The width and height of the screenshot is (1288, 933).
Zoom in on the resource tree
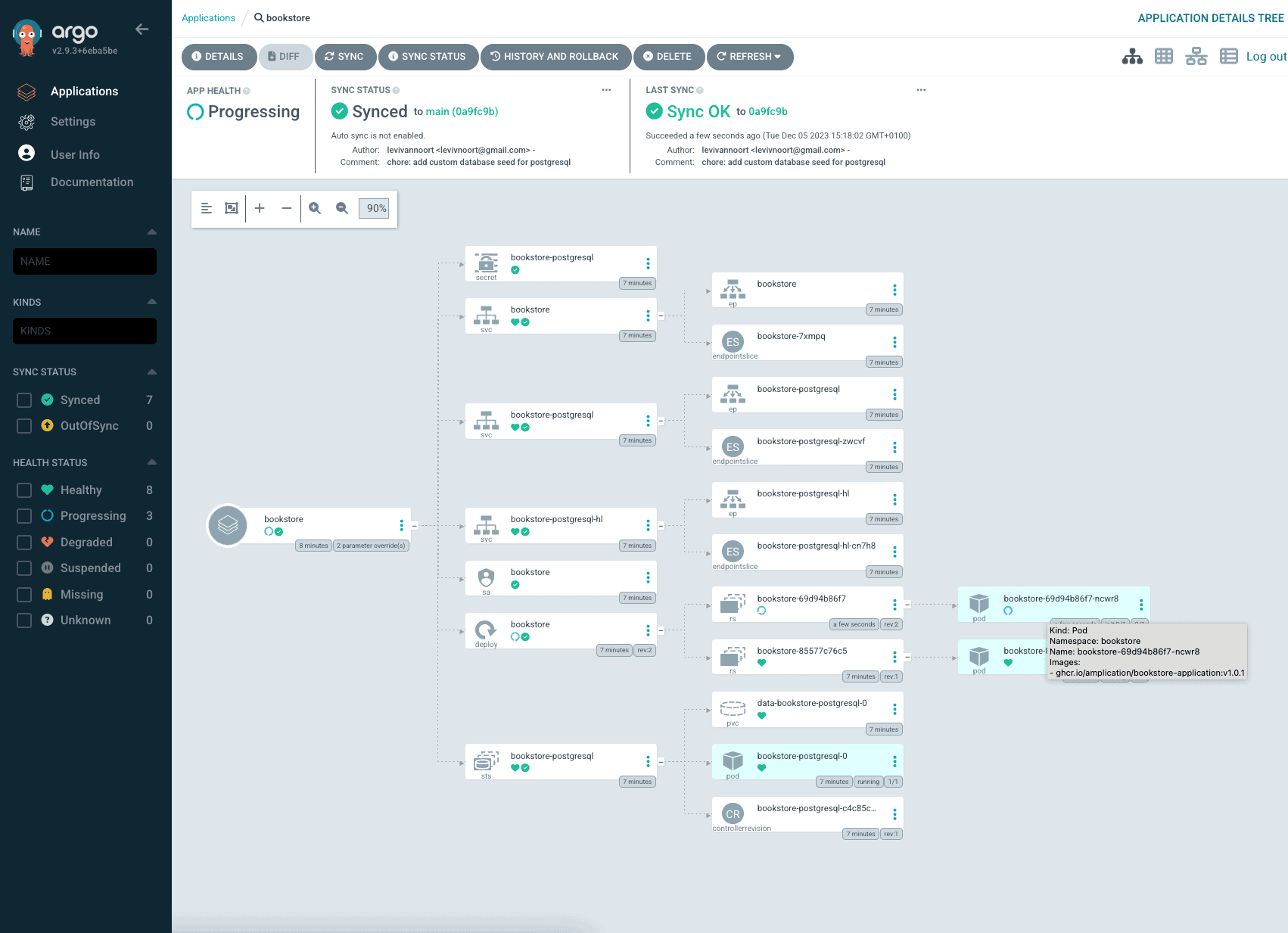(315, 208)
